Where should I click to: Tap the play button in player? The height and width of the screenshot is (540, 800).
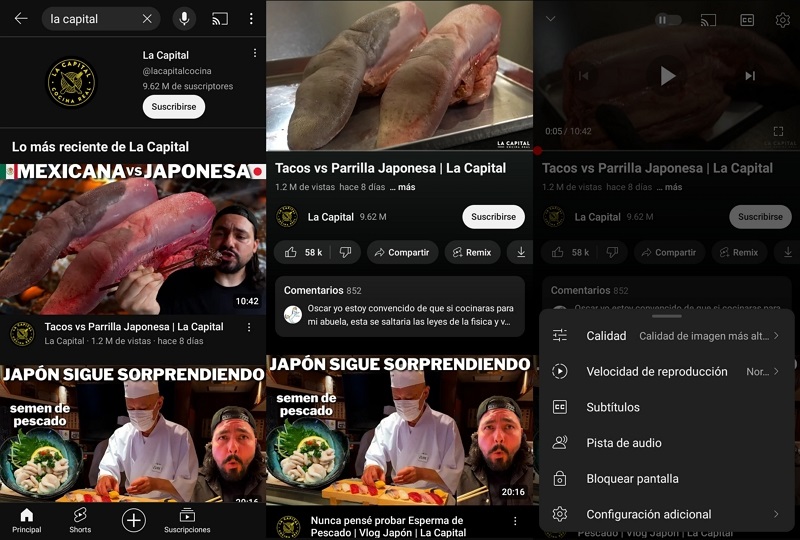(667, 76)
